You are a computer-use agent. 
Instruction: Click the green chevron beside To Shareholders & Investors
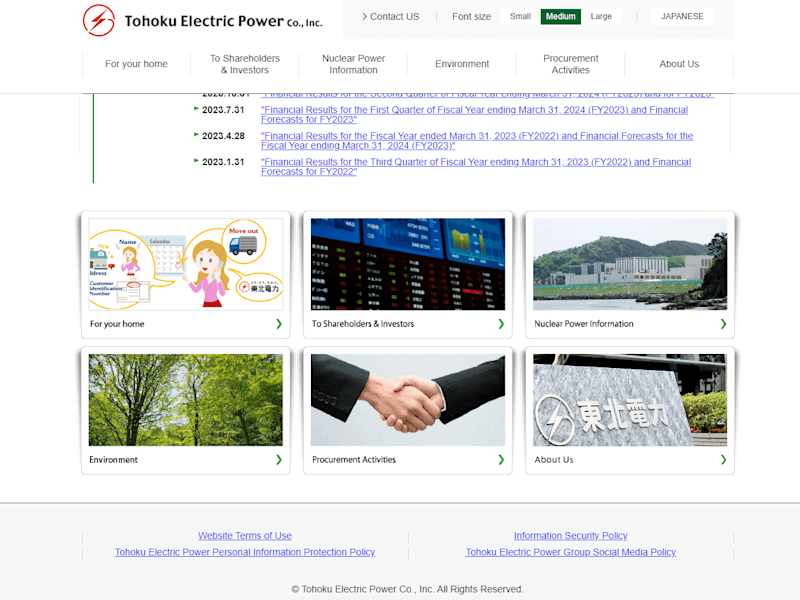(x=501, y=324)
